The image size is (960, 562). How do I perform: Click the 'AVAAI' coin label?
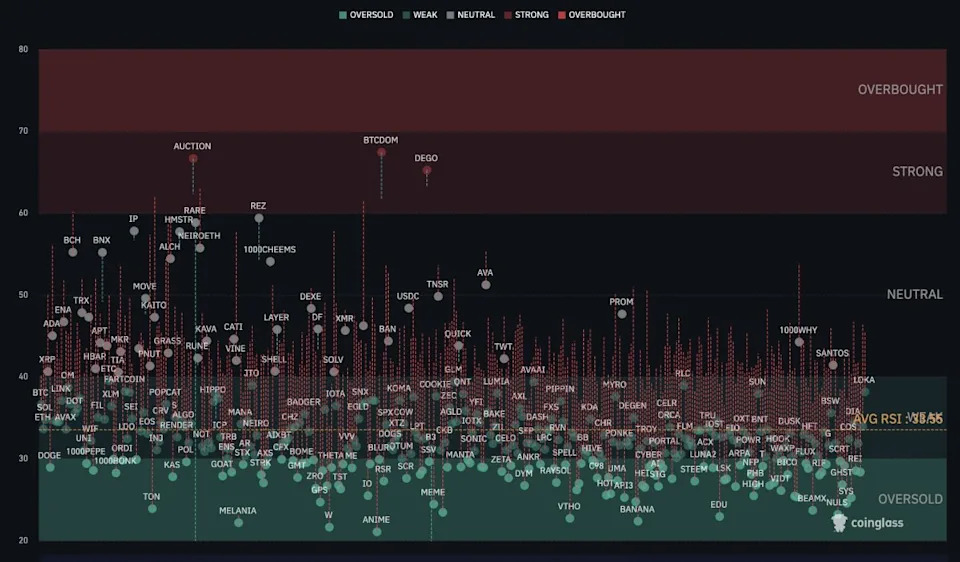point(533,370)
